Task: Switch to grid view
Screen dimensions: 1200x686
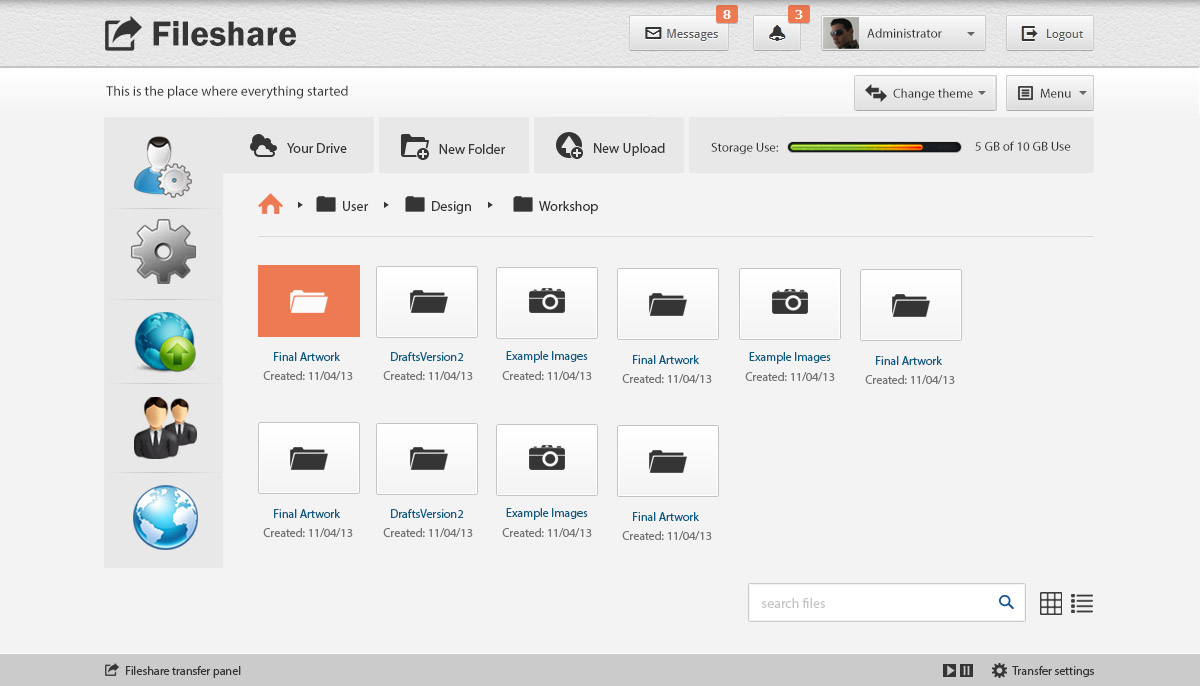Action: pyautogui.click(x=1050, y=603)
